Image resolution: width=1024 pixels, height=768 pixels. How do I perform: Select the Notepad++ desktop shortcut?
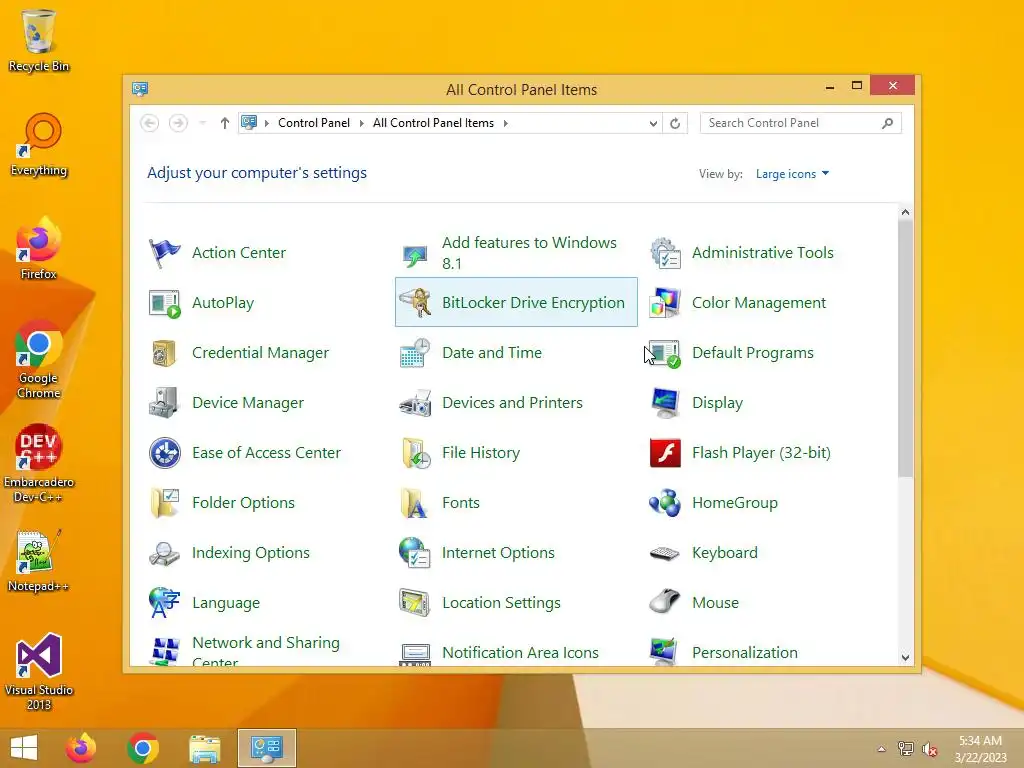tap(39, 561)
